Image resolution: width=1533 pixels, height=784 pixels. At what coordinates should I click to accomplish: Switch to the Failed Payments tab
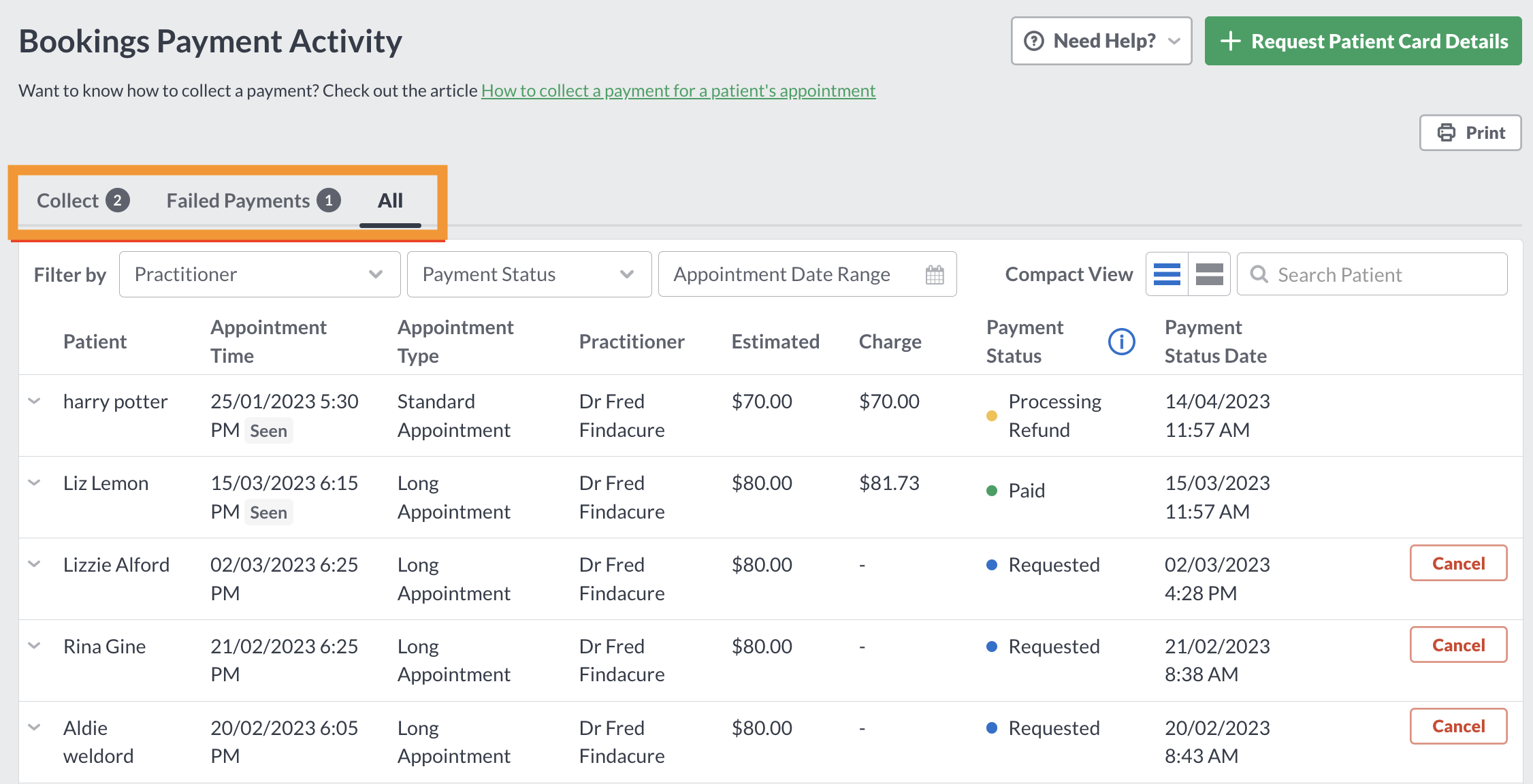click(253, 201)
